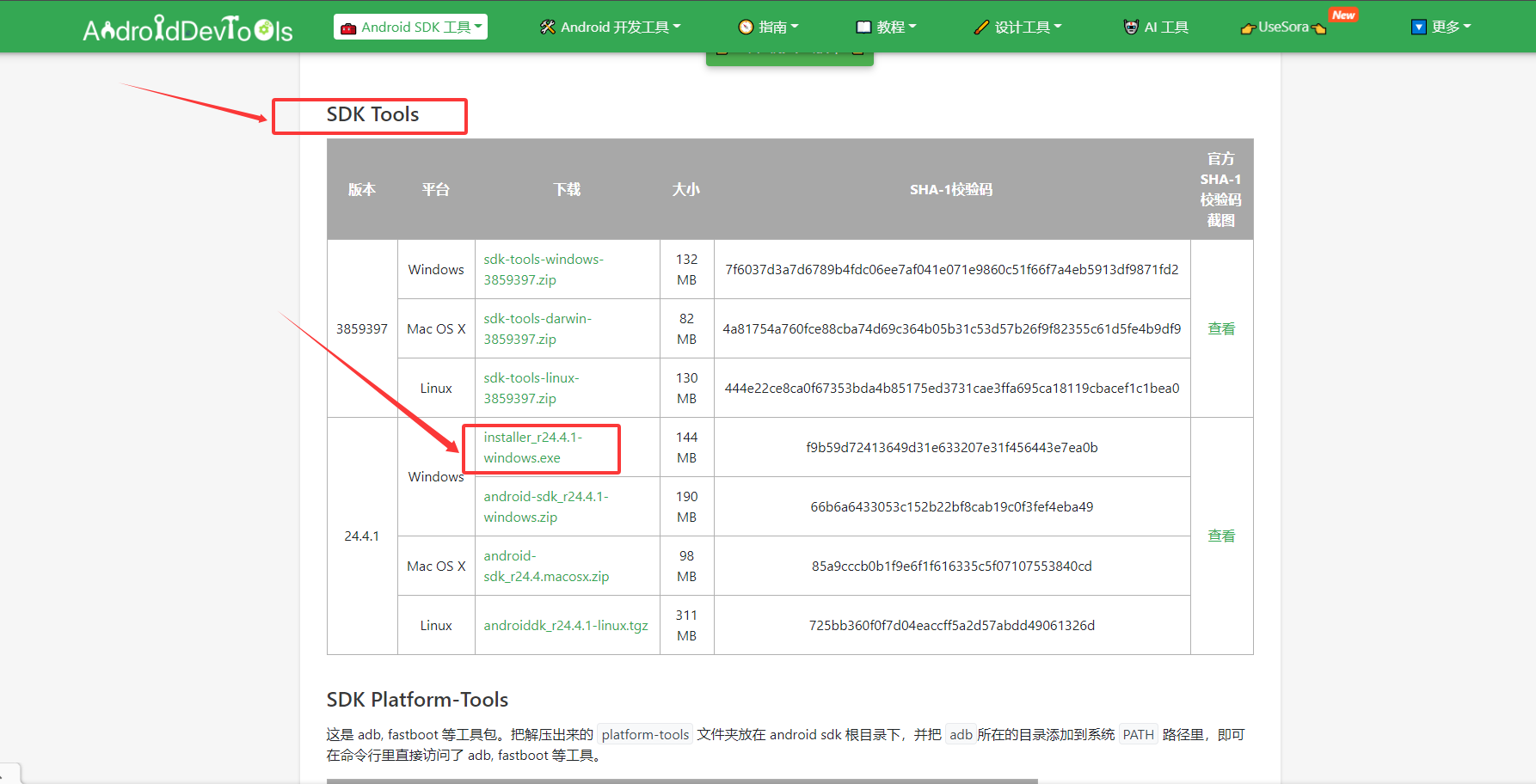This screenshot has width=1536, height=784.
Task: Download androiddk_r24.4.1-linux.tgz
Action: (x=566, y=625)
